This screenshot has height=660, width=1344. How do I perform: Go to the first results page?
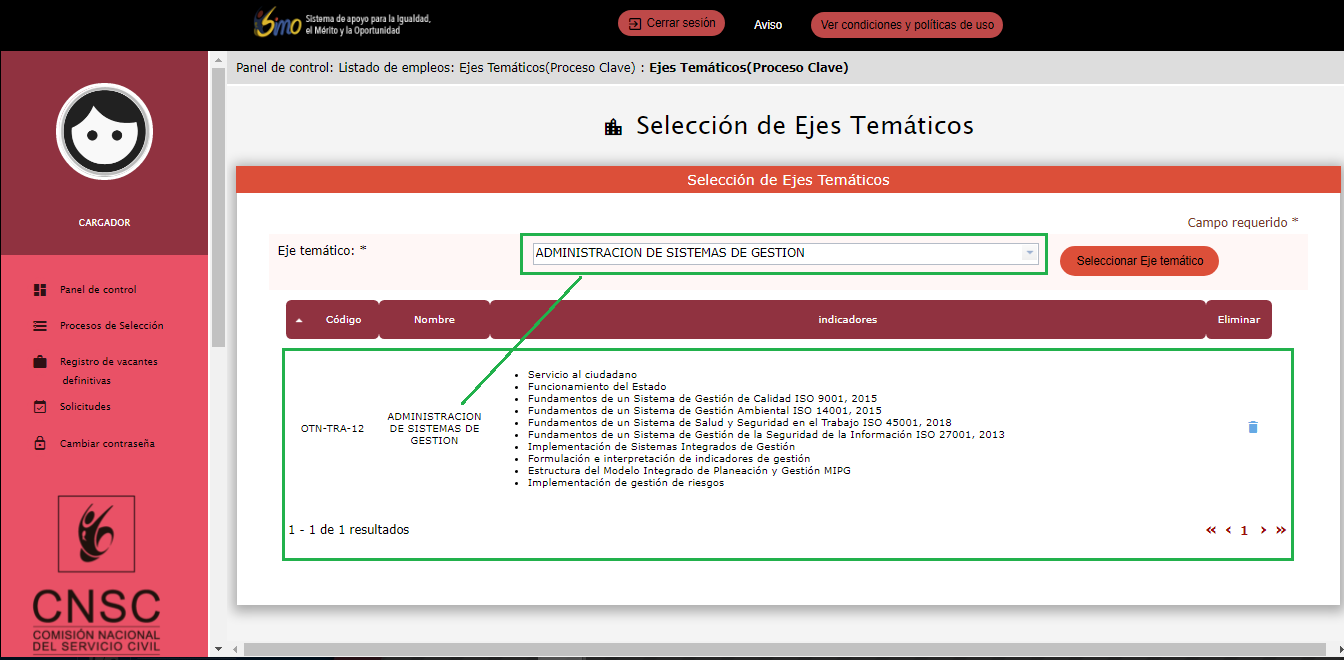(x=1211, y=530)
